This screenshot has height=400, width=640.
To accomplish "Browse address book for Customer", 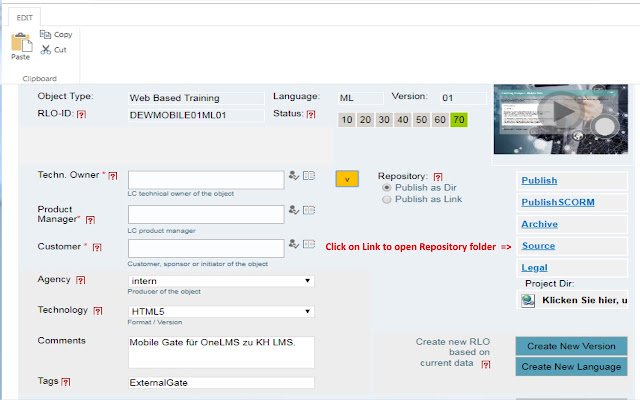I will coord(309,244).
